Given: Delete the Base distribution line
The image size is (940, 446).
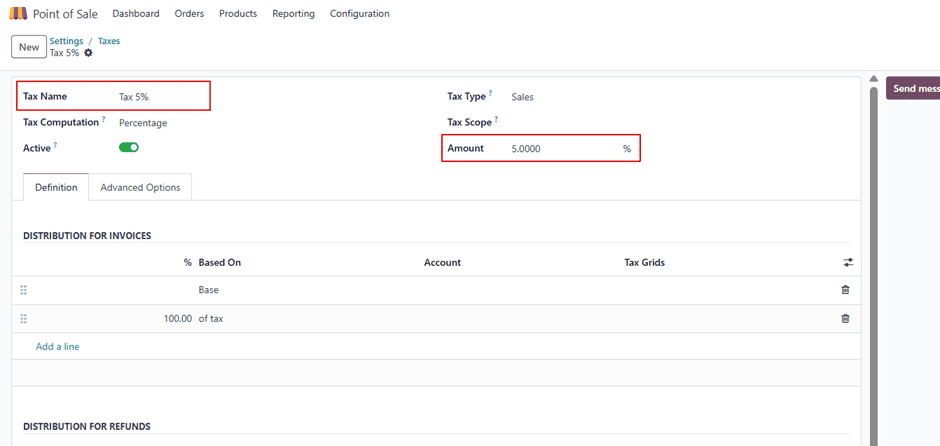Looking at the screenshot, I should pos(845,290).
